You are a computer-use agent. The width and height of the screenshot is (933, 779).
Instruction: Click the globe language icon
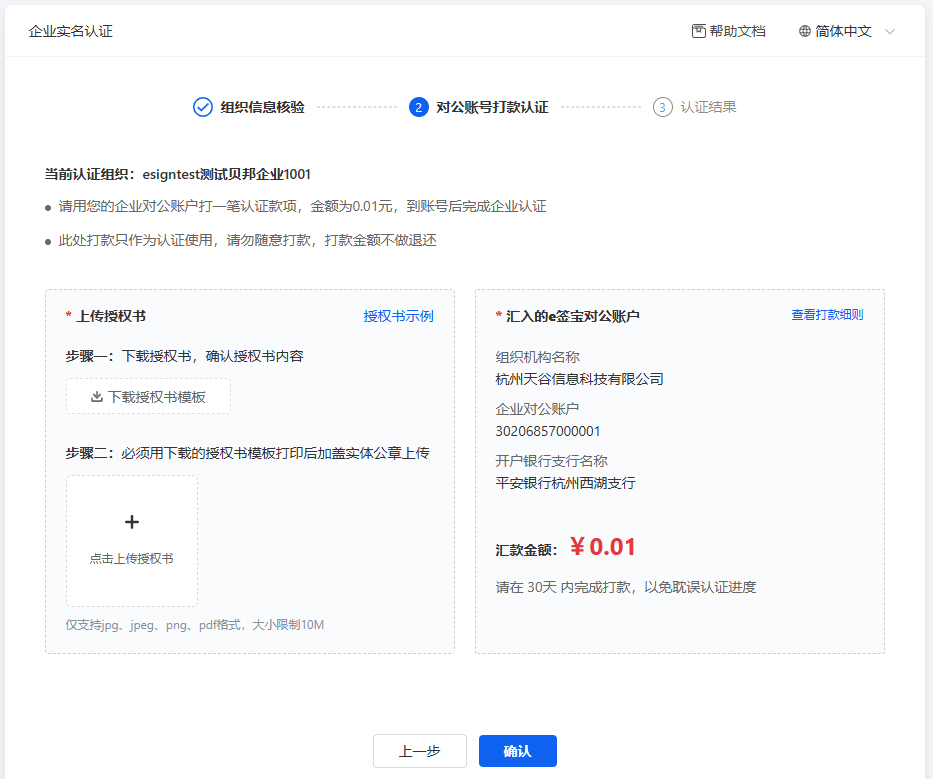click(x=805, y=31)
